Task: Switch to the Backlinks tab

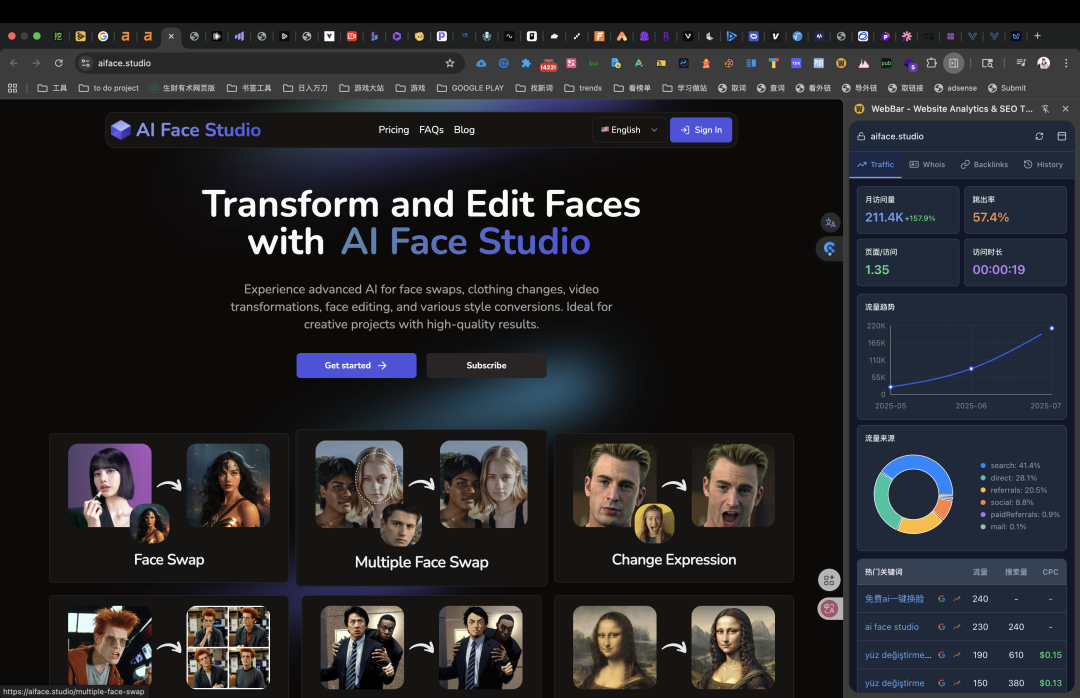Action: coord(984,165)
